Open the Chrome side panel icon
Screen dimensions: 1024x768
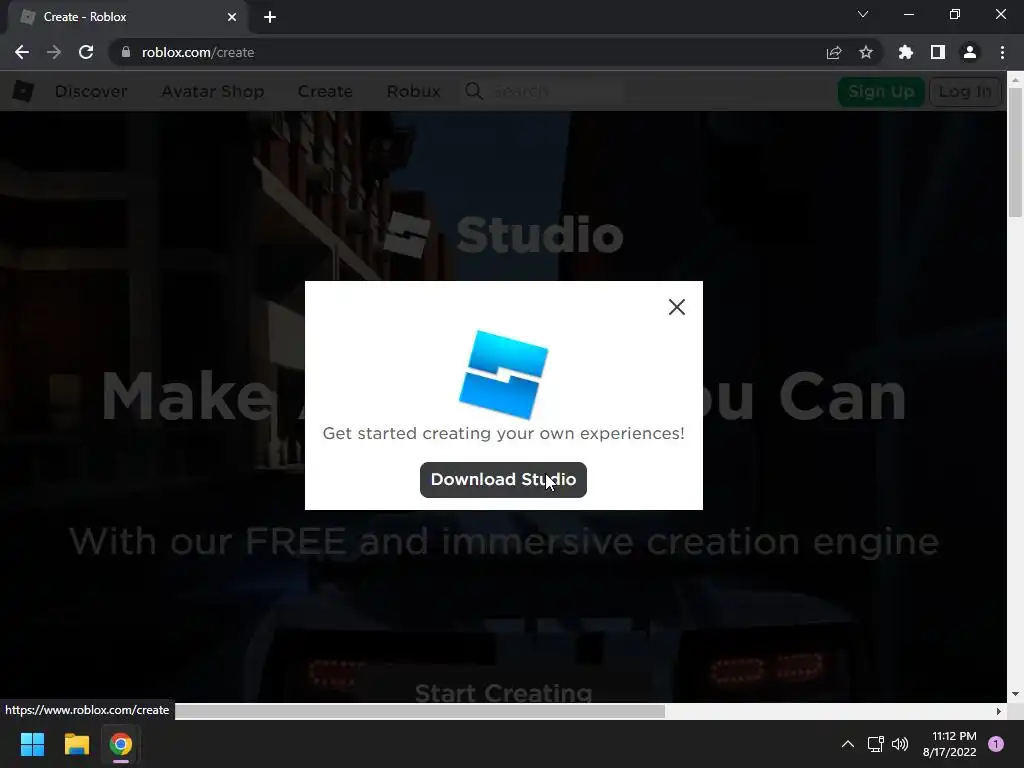pos(938,52)
